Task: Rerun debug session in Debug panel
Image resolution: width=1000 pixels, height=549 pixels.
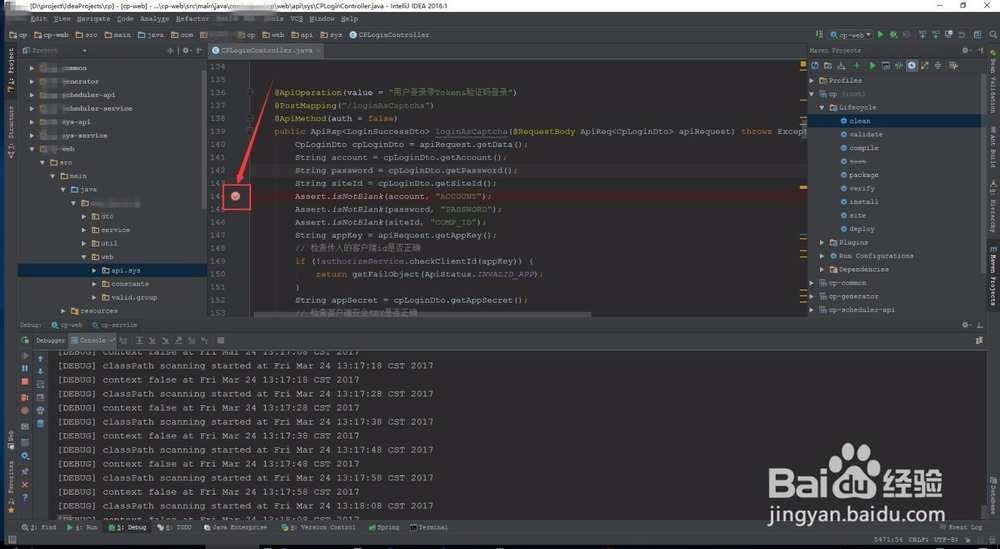Action: (25, 340)
